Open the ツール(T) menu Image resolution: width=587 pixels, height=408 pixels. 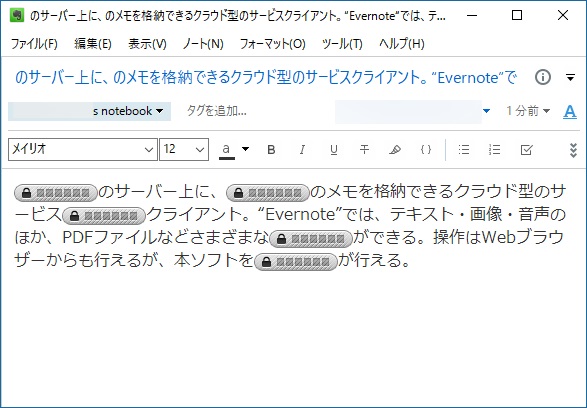[x=342, y=44]
